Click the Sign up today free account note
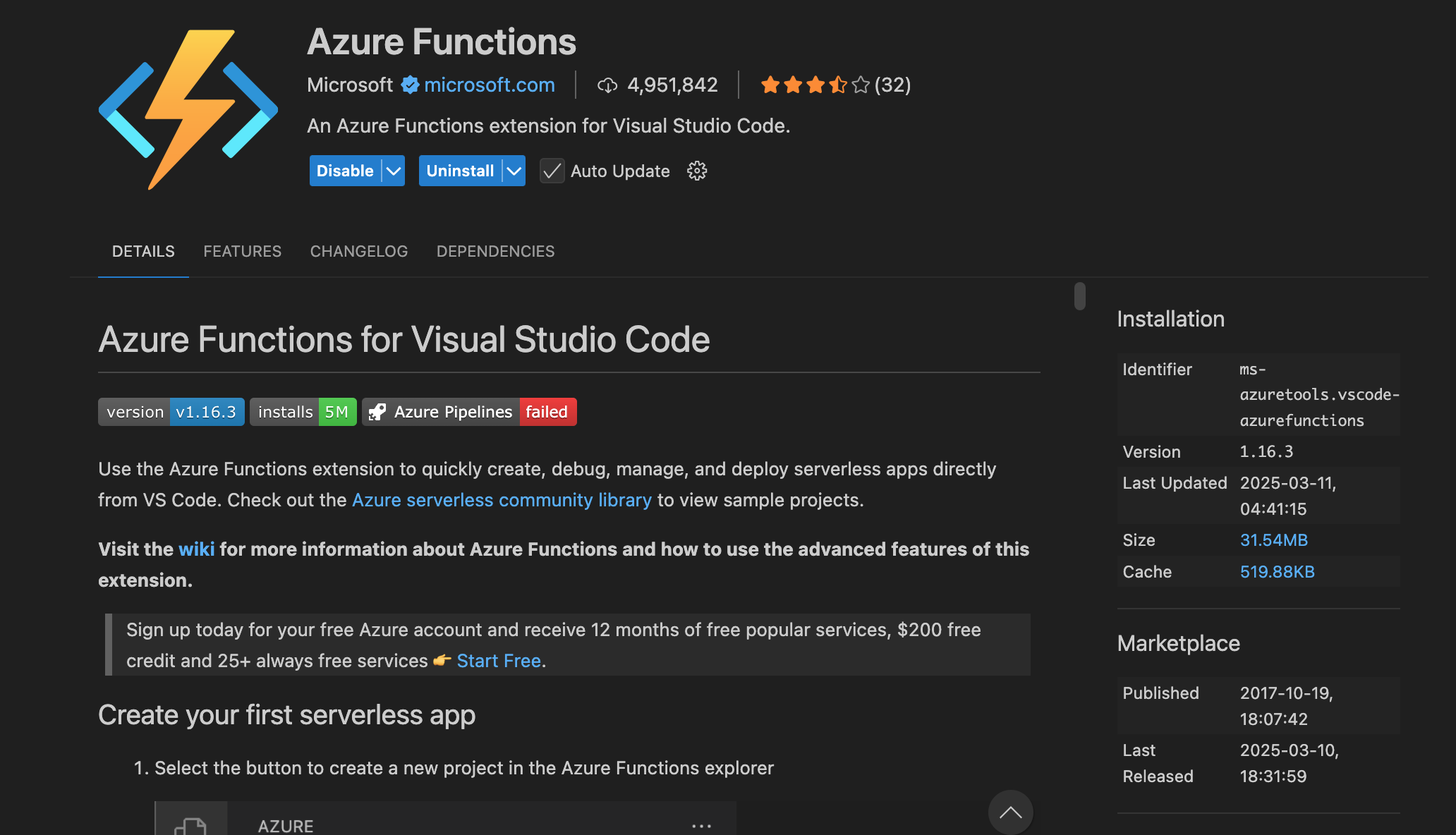Screen dimensions: 1456x835 [569, 645]
